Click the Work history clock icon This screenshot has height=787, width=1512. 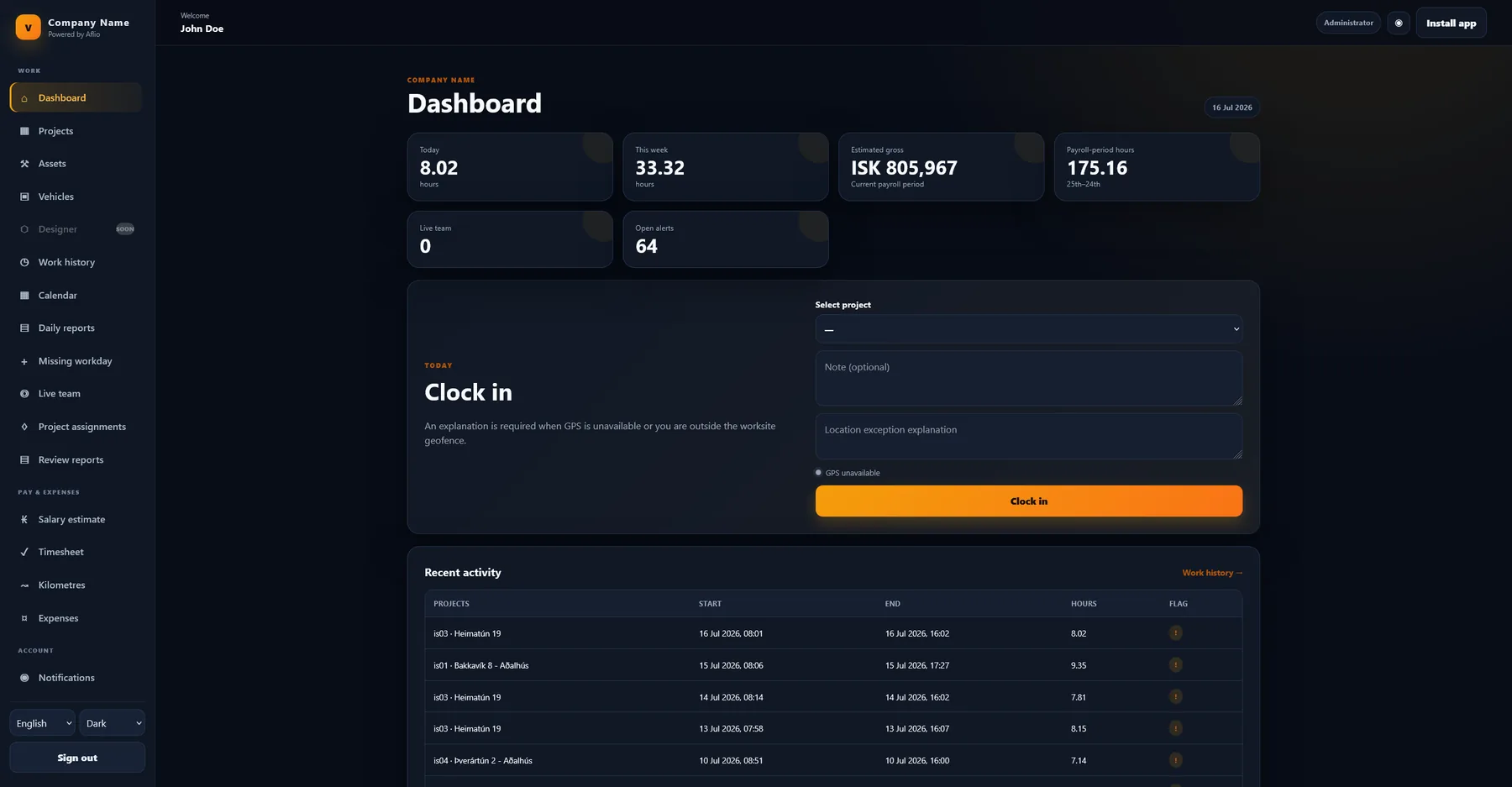coord(24,262)
